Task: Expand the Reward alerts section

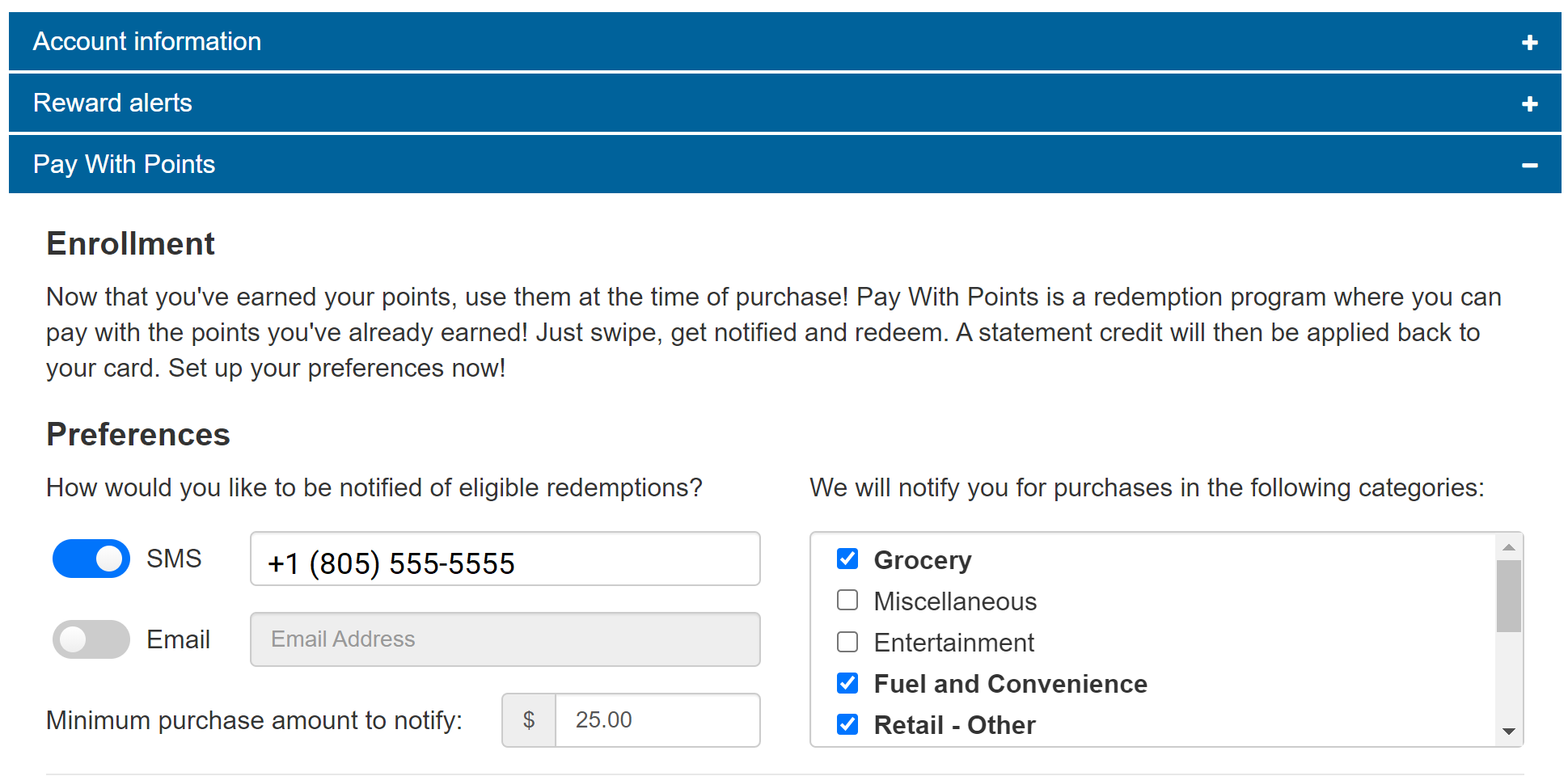Action: click(x=113, y=103)
